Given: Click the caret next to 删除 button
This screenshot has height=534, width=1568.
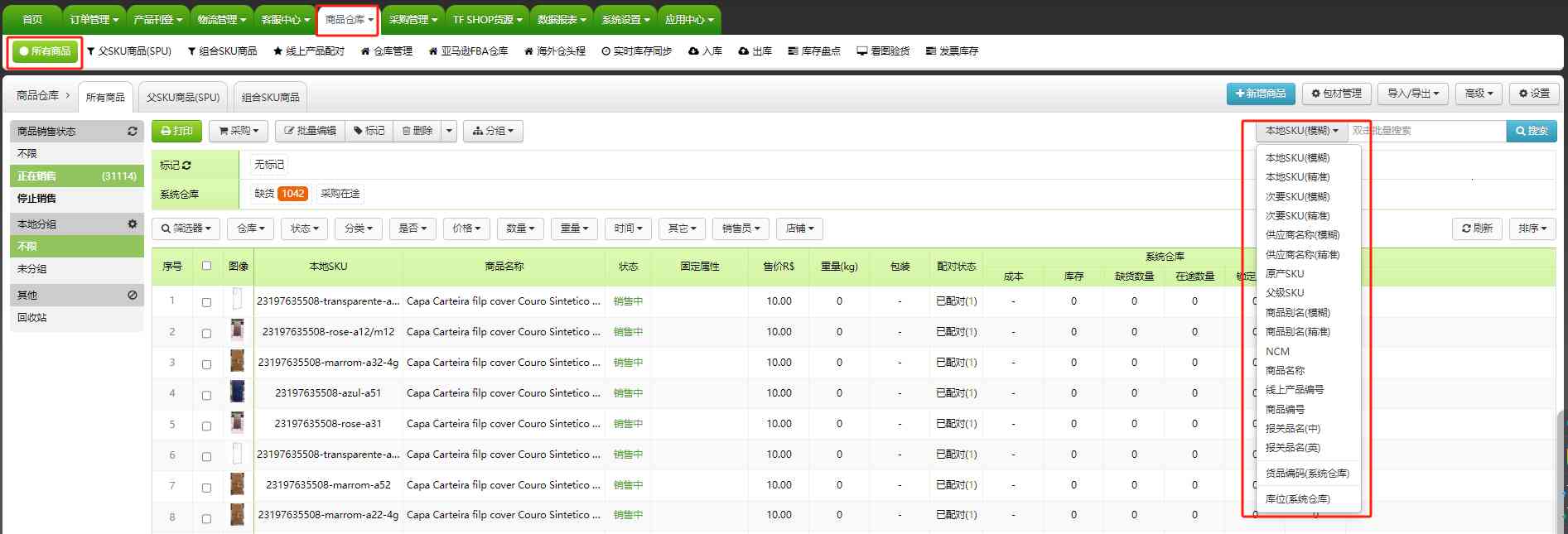Looking at the screenshot, I should click(x=449, y=131).
